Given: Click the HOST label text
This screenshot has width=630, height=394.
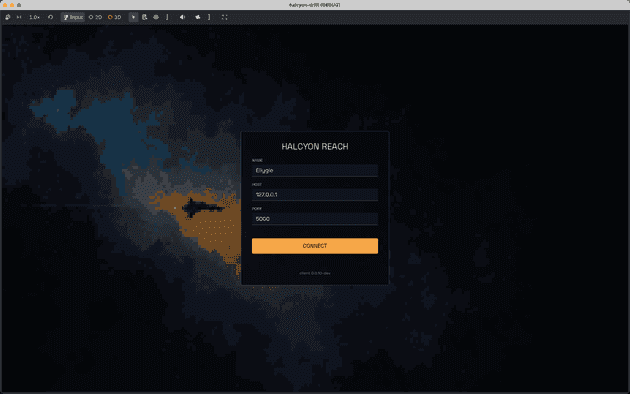Looking at the screenshot, I should (x=257, y=184).
